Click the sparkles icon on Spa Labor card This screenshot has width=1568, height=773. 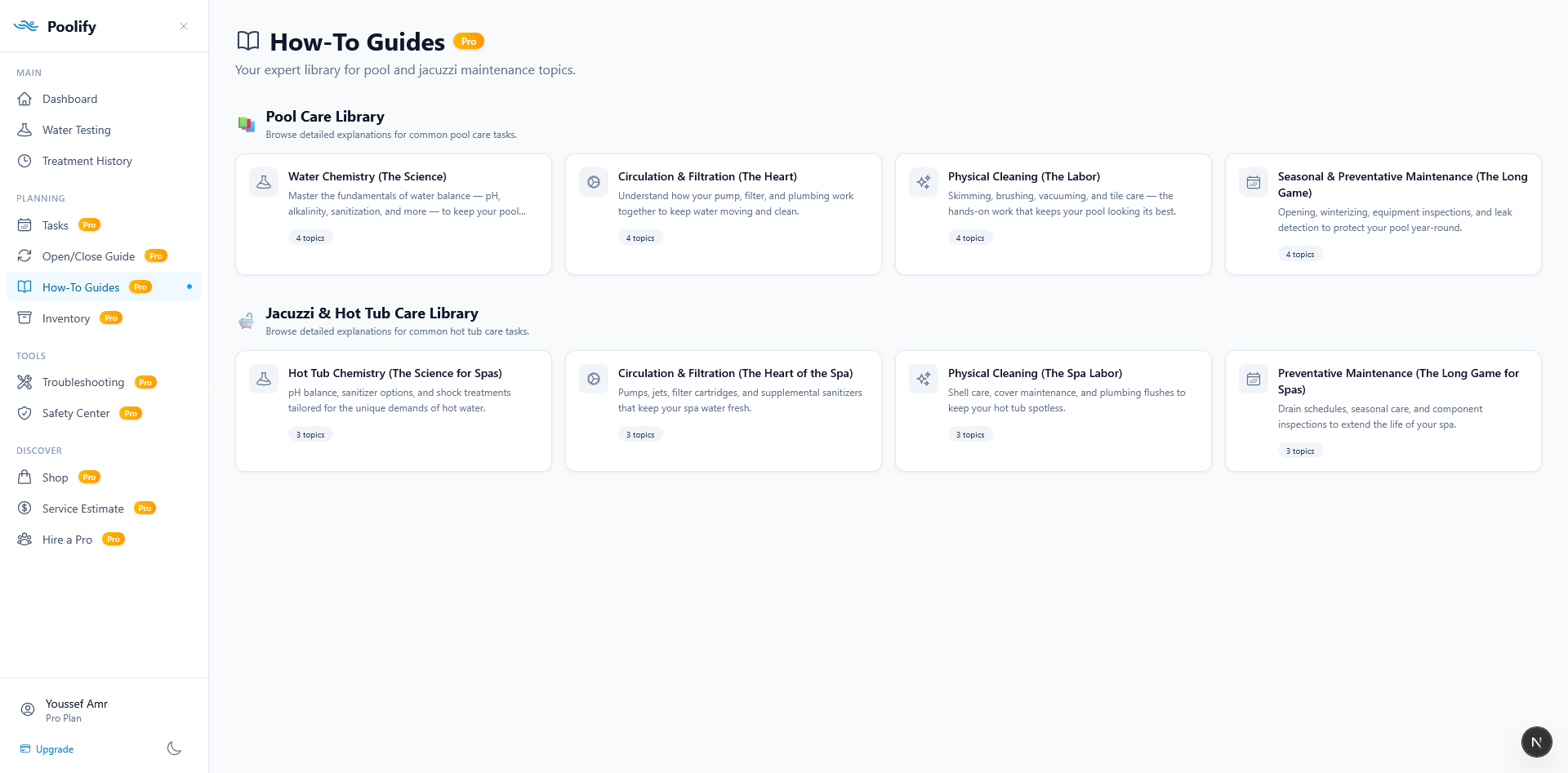click(x=924, y=379)
